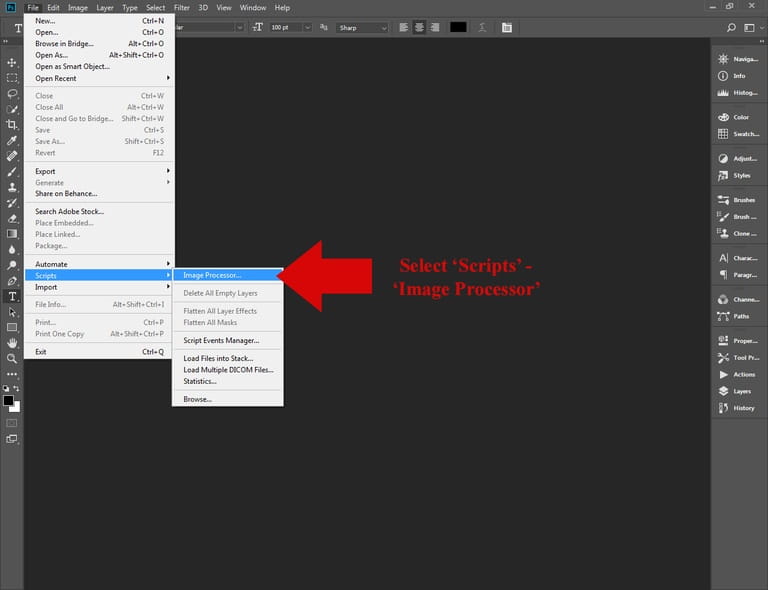This screenshot has height=590, width=768.
Task: Click the search magnifier in options bar
Action: (x=731, y=28)
